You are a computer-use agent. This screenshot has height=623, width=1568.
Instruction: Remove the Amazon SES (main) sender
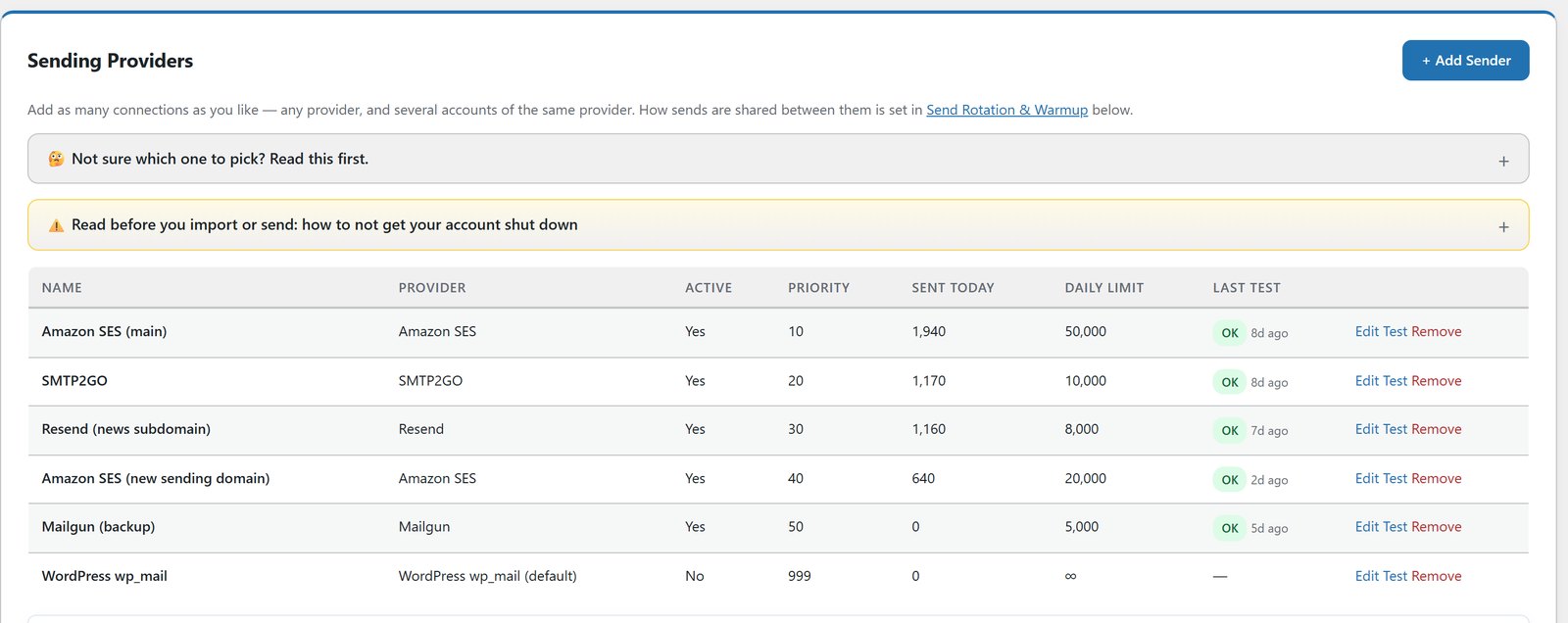point(1437,332)
